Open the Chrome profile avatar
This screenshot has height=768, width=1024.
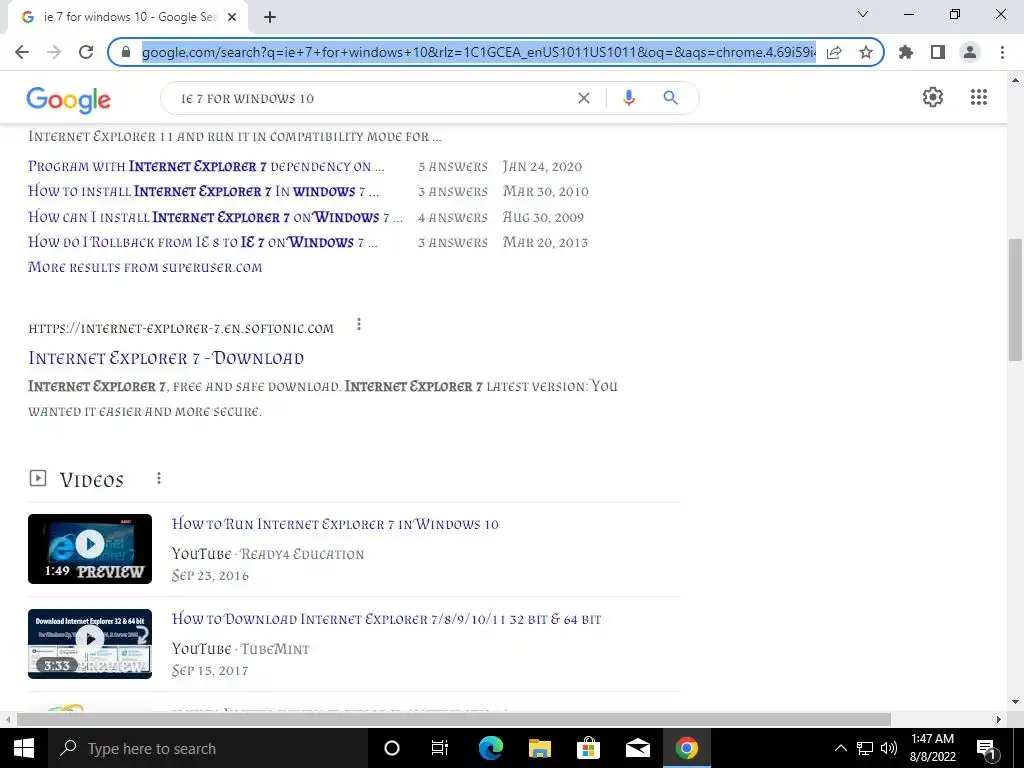point(970,52)
